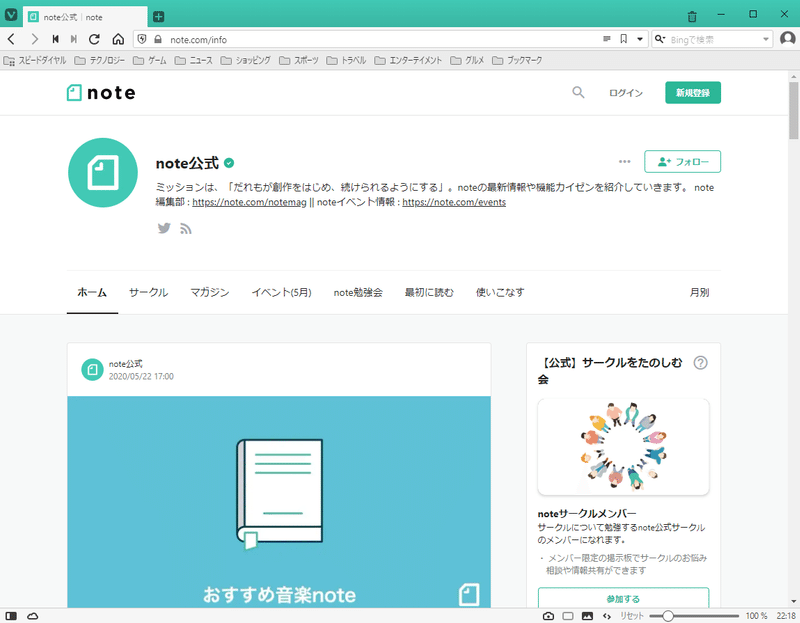Open the note.com/notemag link
Viewport: 800px width, 623px height.
249,202
